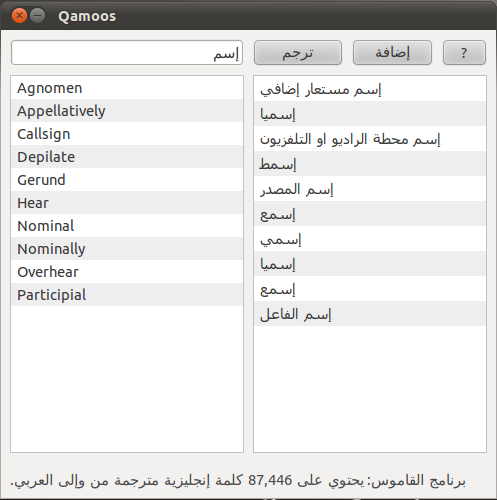The height and width of the screenshot is (500, 497).
Task: Select Arabic entry إسم محطة الراديو او التلفزيون
Action: coord(370,139)
